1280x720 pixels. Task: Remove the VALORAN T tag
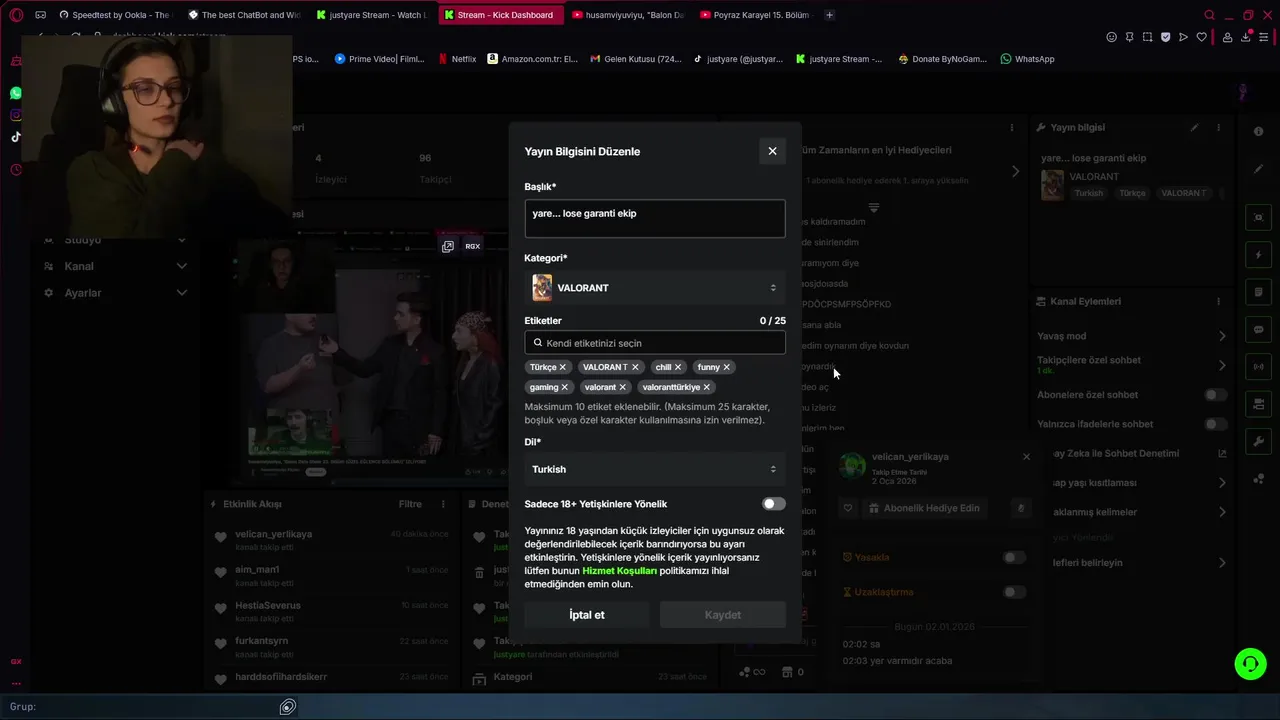coord(635,367)
